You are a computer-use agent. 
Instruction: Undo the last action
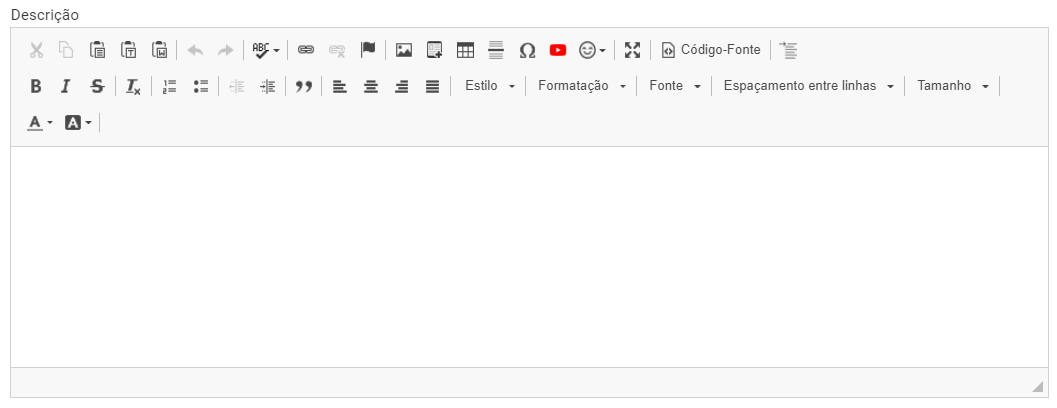tap(195, 50)
